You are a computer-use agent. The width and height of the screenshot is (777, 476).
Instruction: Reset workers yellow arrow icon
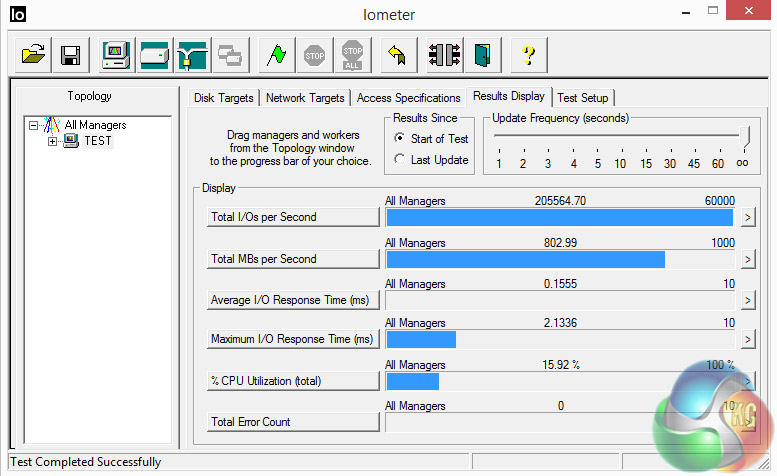pos(398,55)
